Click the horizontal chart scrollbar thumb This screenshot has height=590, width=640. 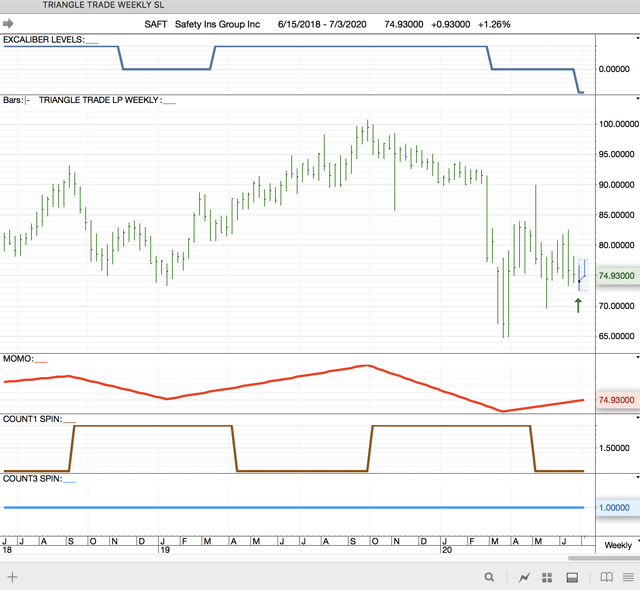click(604, 558)
